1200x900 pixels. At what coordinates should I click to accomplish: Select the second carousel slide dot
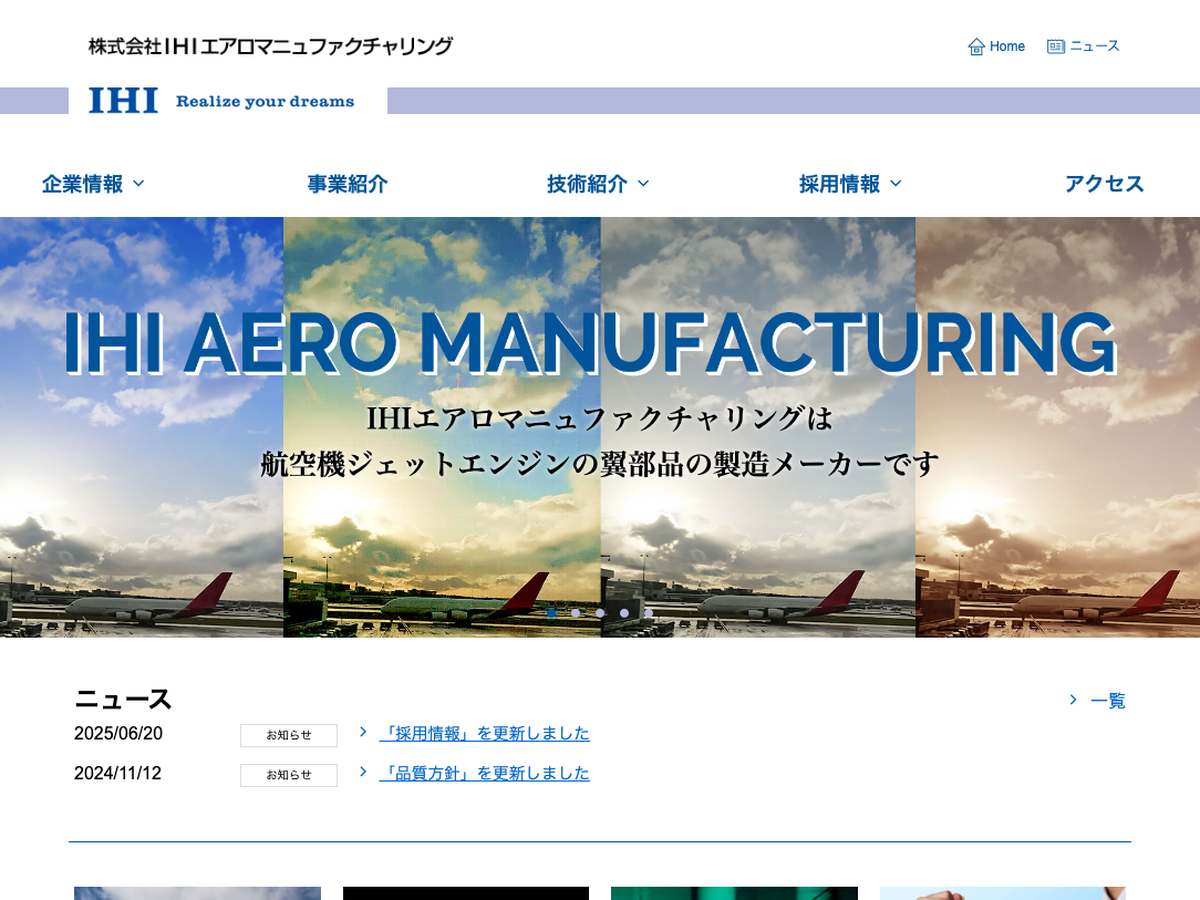tap(575, 613)
